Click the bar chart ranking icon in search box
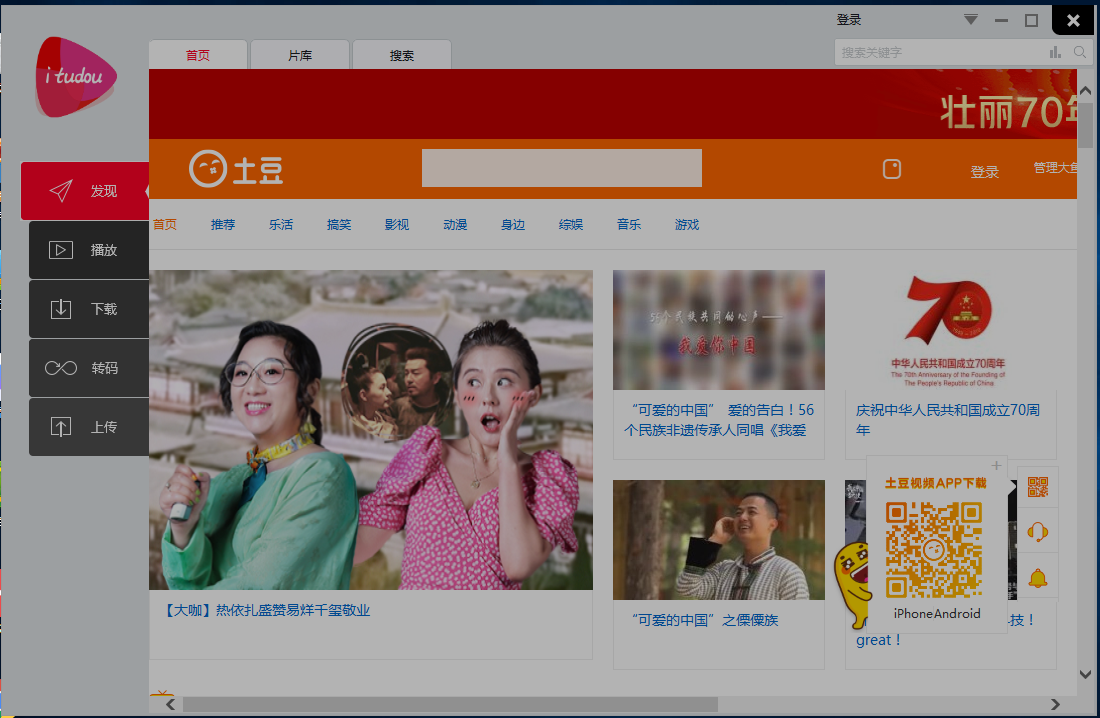The width and height of the screenshot is (1100, 718). tap(1055, 52)
